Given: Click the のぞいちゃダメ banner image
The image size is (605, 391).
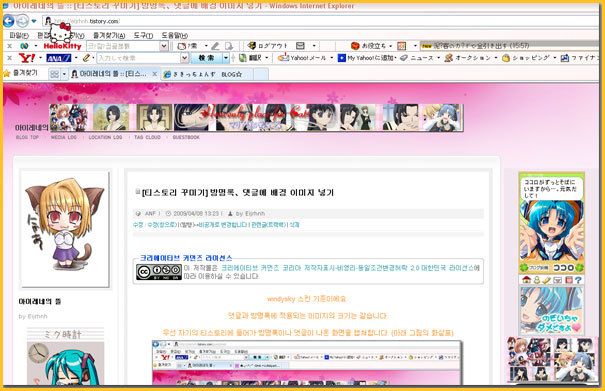Looking at the screenshot, I should point(551,310).
